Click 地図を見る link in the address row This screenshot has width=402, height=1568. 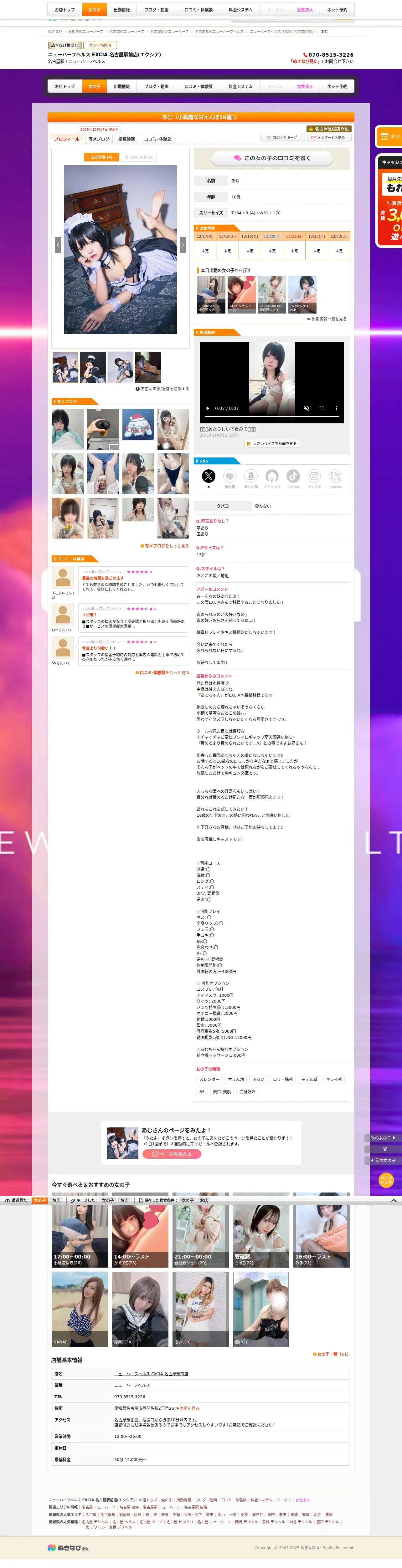point(189,1408)
